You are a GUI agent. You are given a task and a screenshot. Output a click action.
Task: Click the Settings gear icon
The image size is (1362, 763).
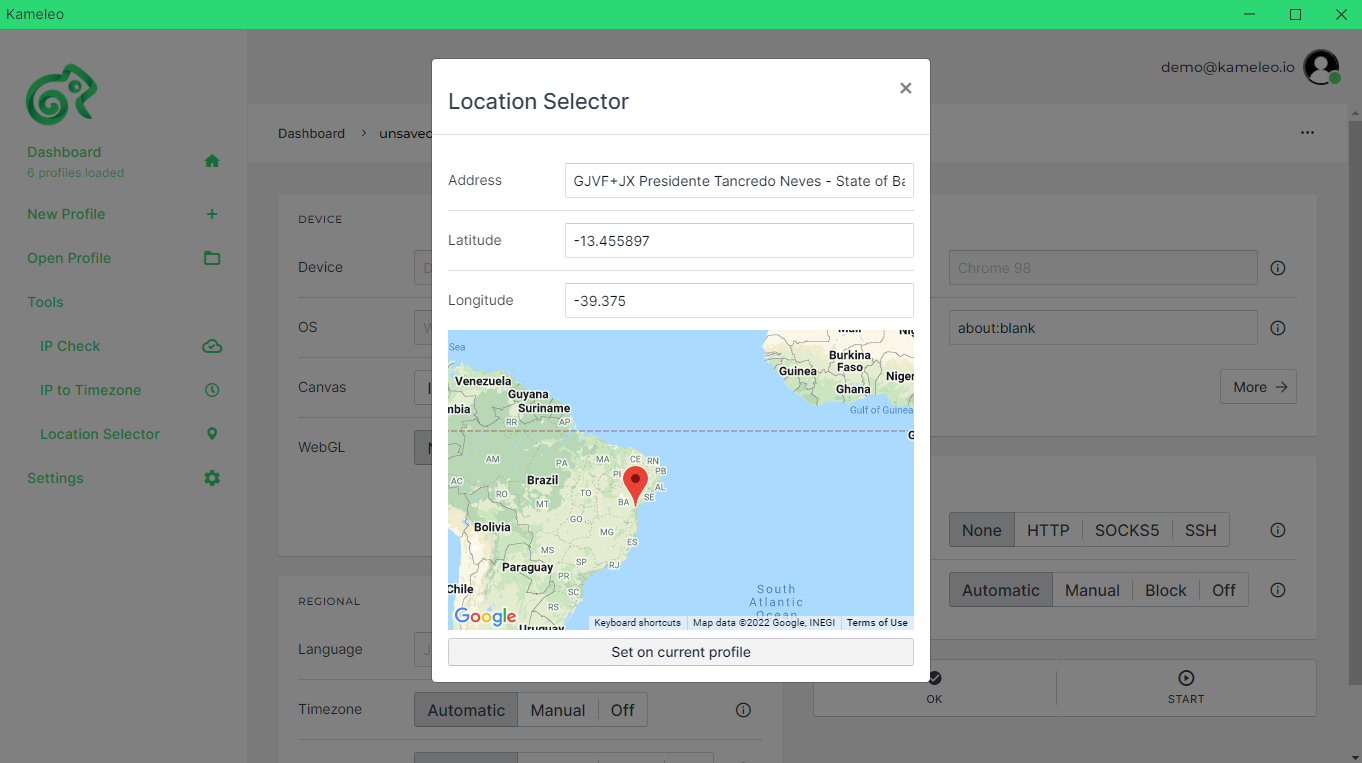tap(212, 478)
